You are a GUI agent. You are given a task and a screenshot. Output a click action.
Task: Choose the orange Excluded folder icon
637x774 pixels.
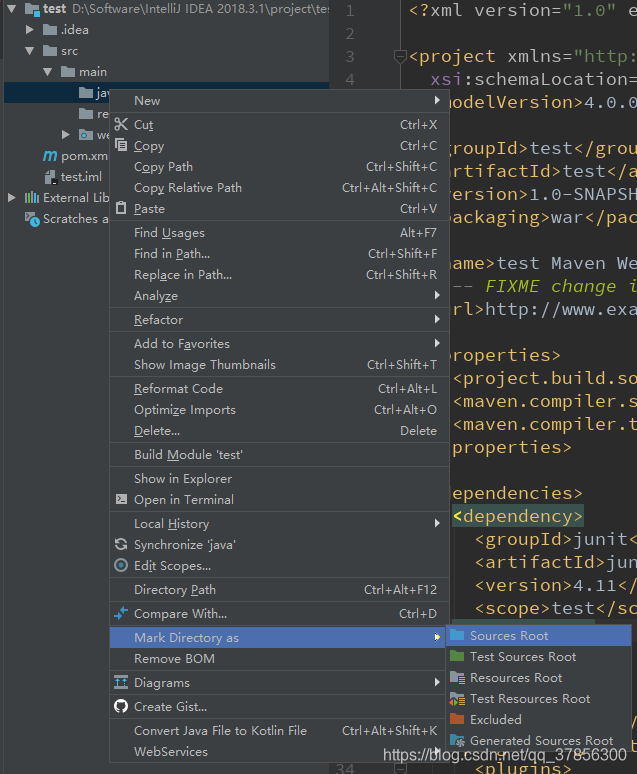point(457,719)
